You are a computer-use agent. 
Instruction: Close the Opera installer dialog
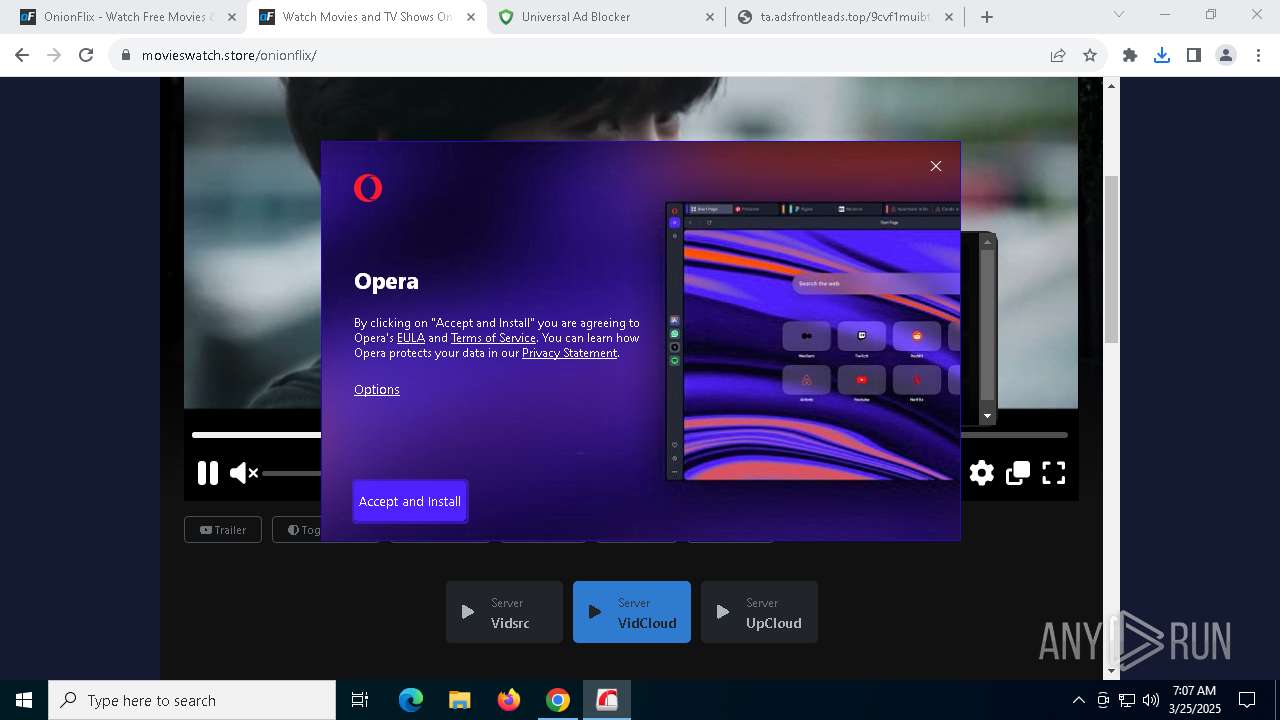point(936,166)
